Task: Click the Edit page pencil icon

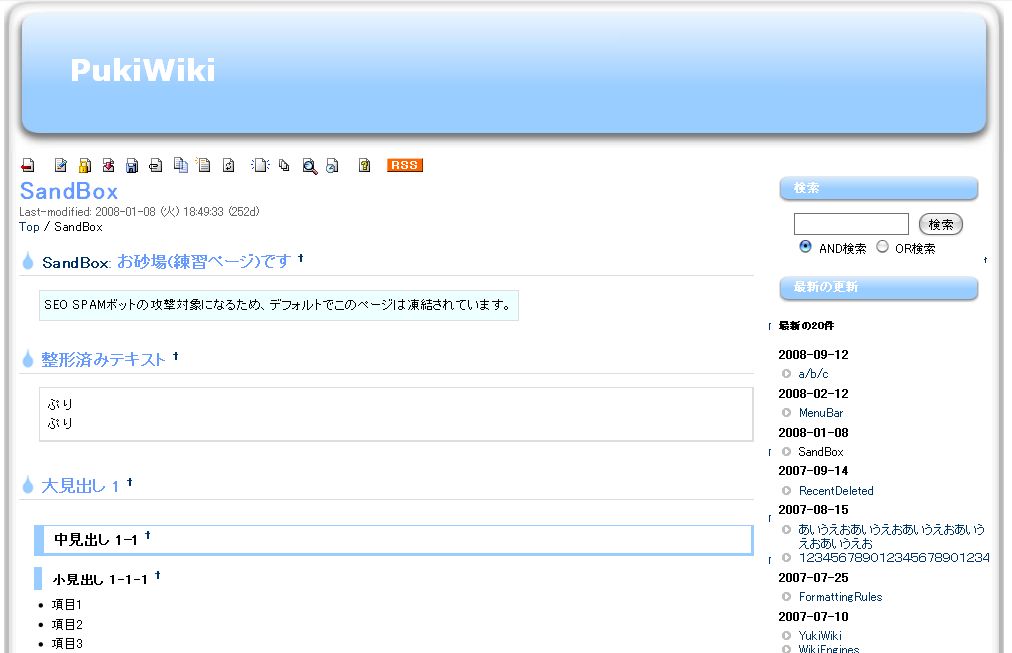Action: 61,166
